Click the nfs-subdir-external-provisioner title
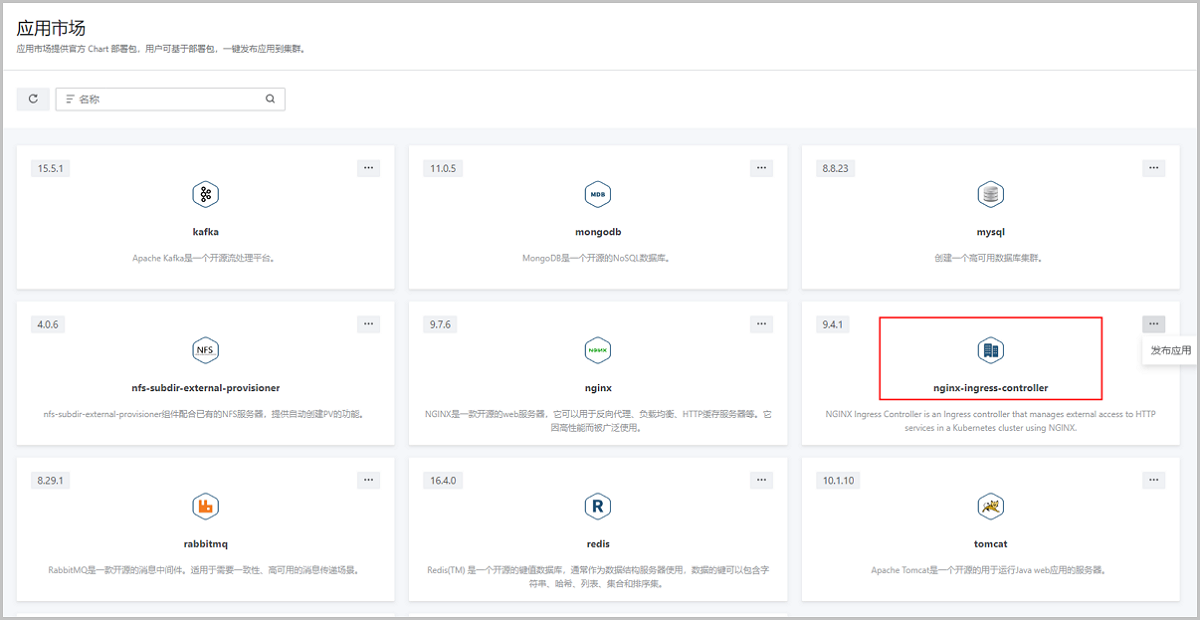 click(x=205, y=388)
